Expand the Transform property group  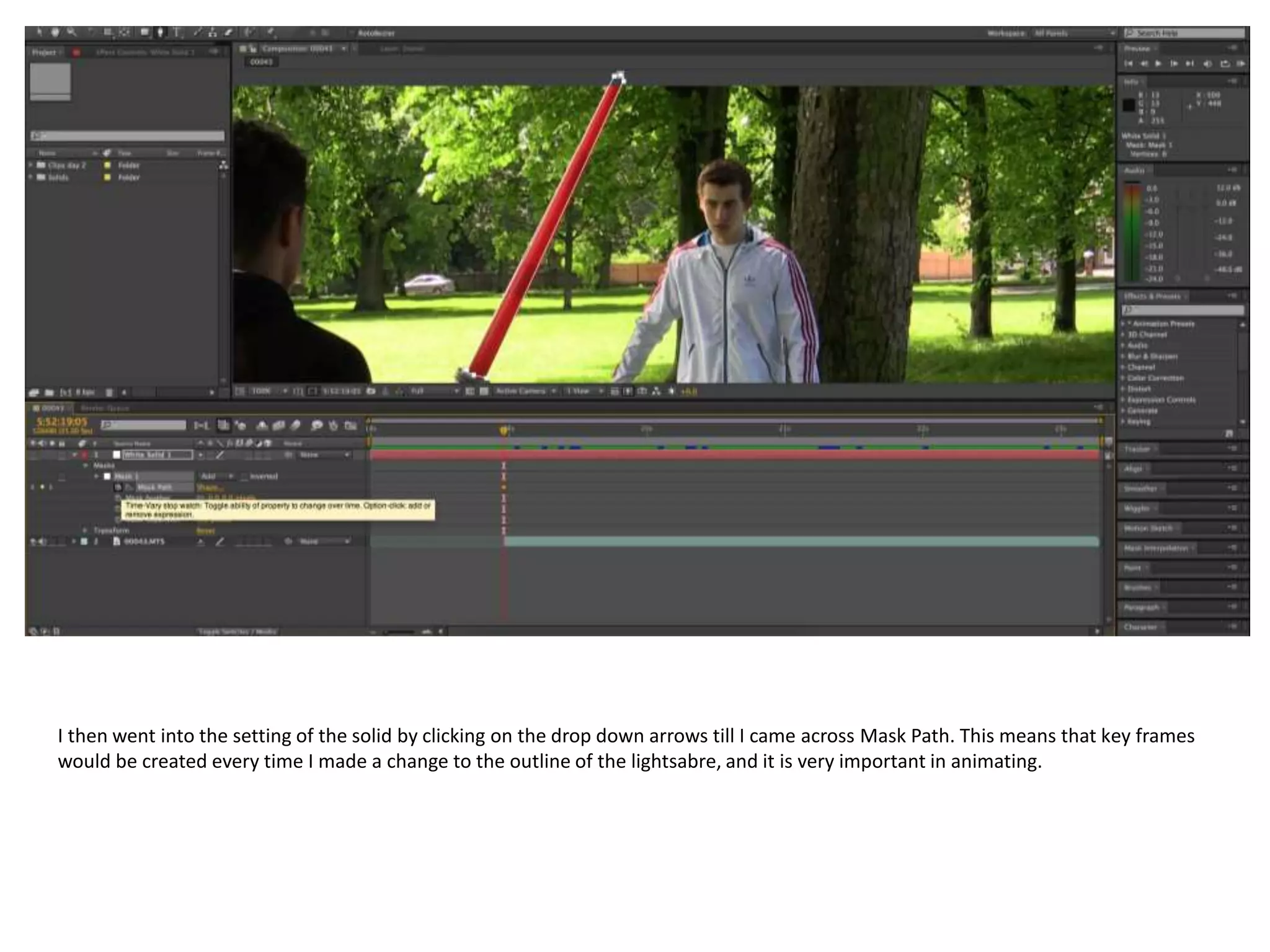coord(86,531)
